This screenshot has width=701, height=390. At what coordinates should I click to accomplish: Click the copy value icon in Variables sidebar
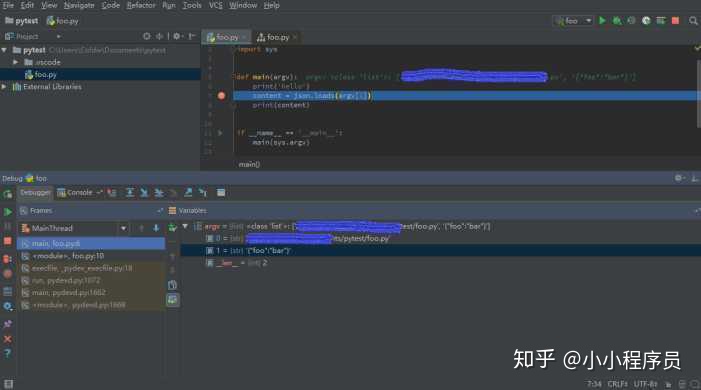[173, 285]
